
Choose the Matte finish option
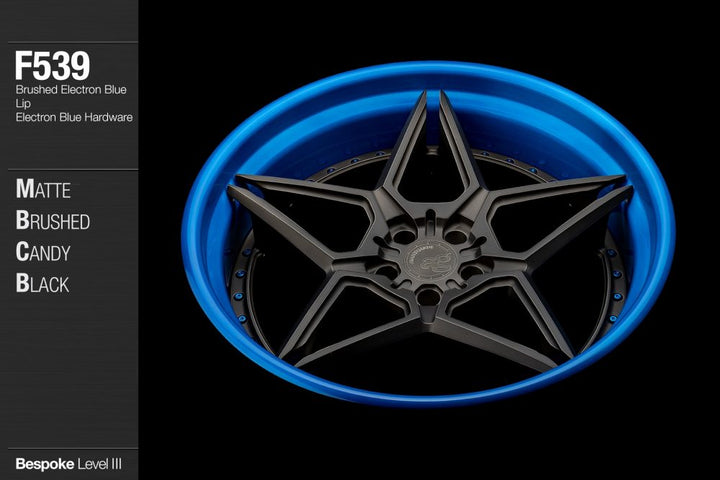[43, 189]
